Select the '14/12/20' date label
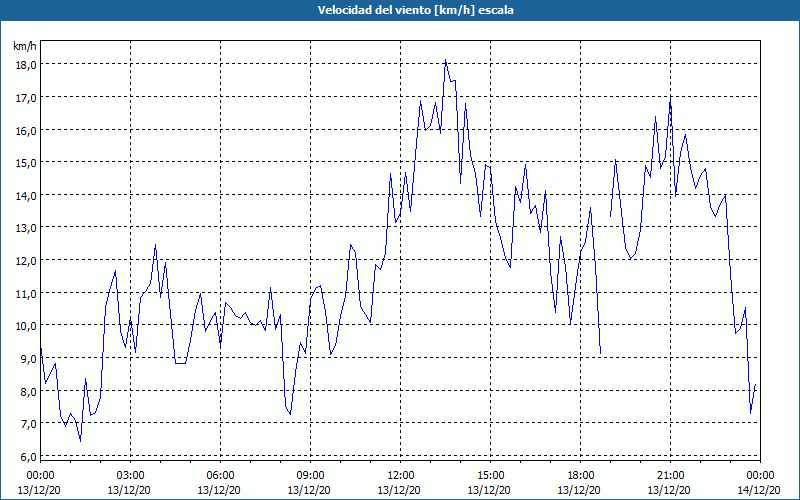 tap(759, 490)
